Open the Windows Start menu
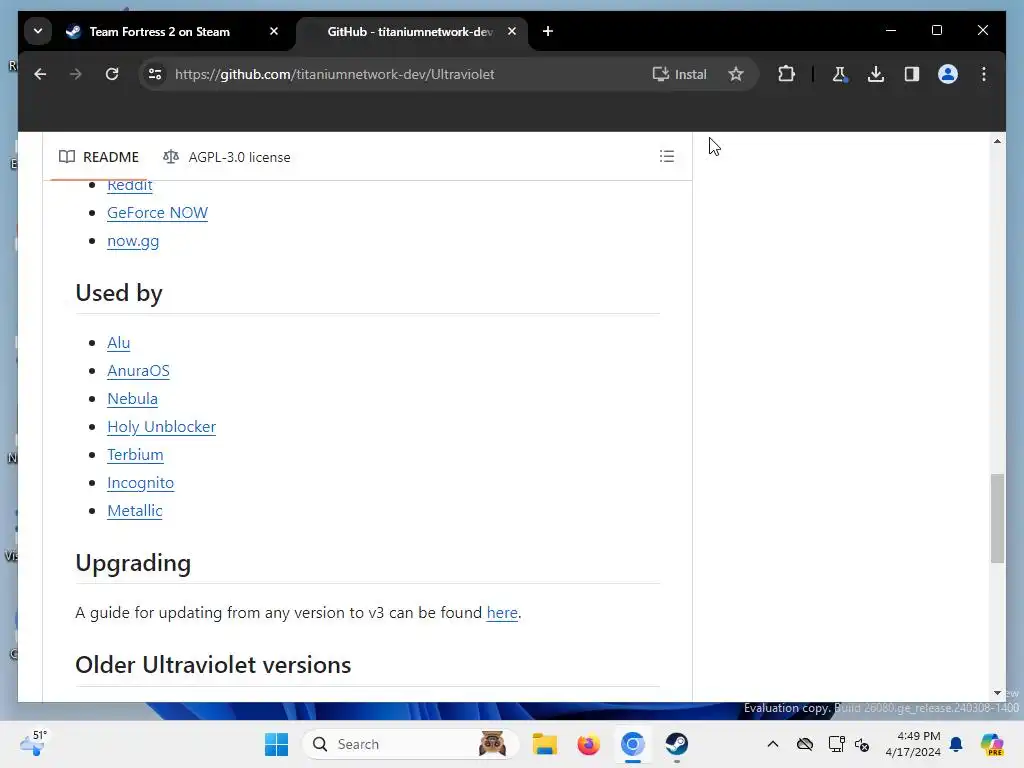 click(276, 744)
